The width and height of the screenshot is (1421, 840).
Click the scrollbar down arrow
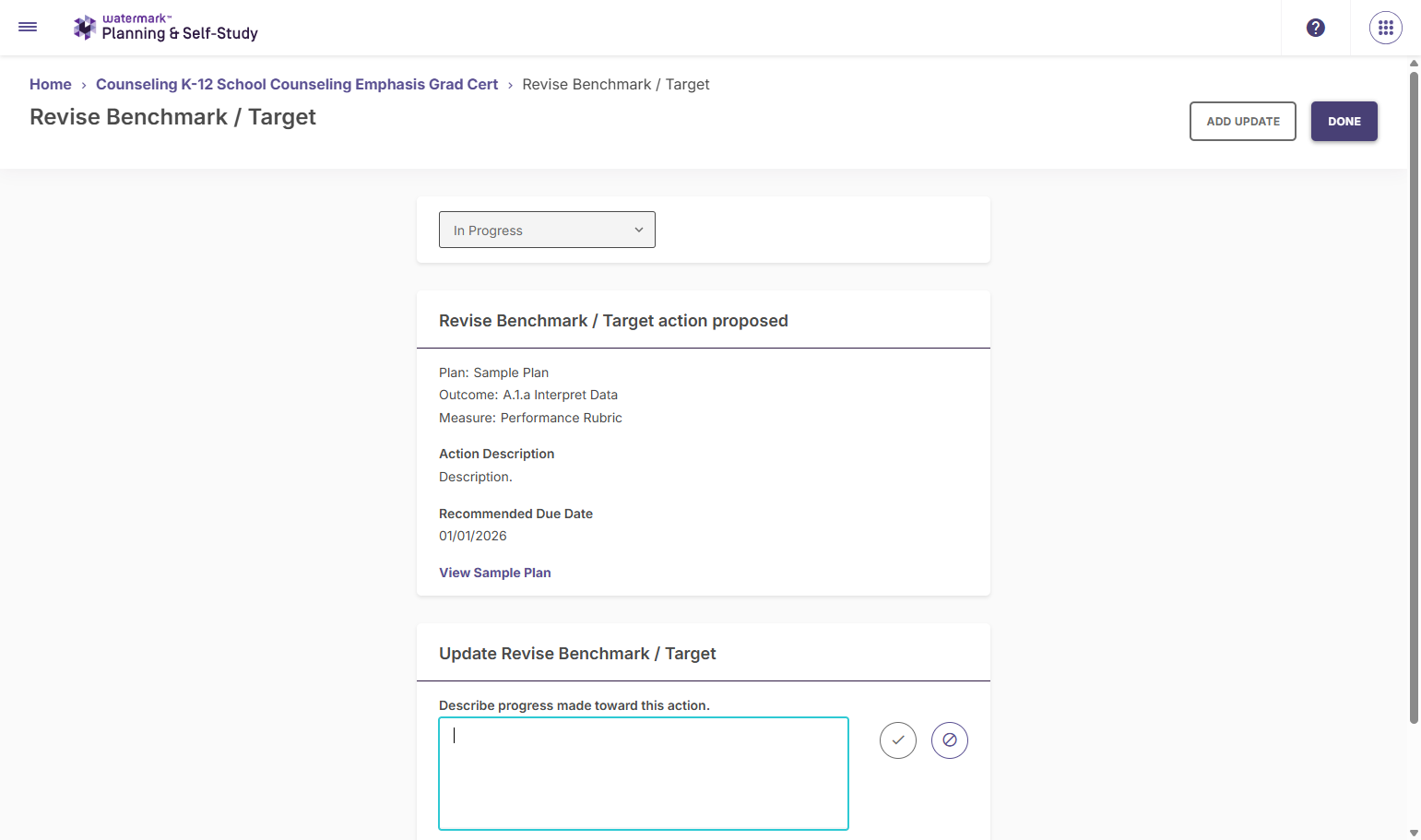pos(1414,833)
